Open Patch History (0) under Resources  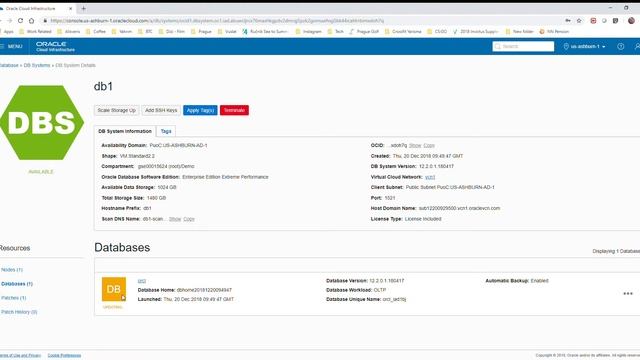tap(19, 312)
